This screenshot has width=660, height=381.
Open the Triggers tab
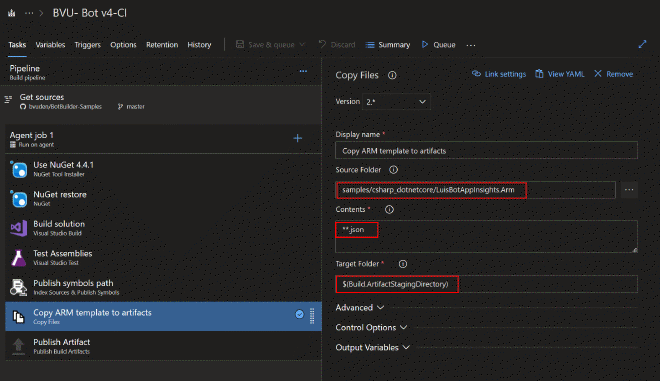tap(88, 45)
